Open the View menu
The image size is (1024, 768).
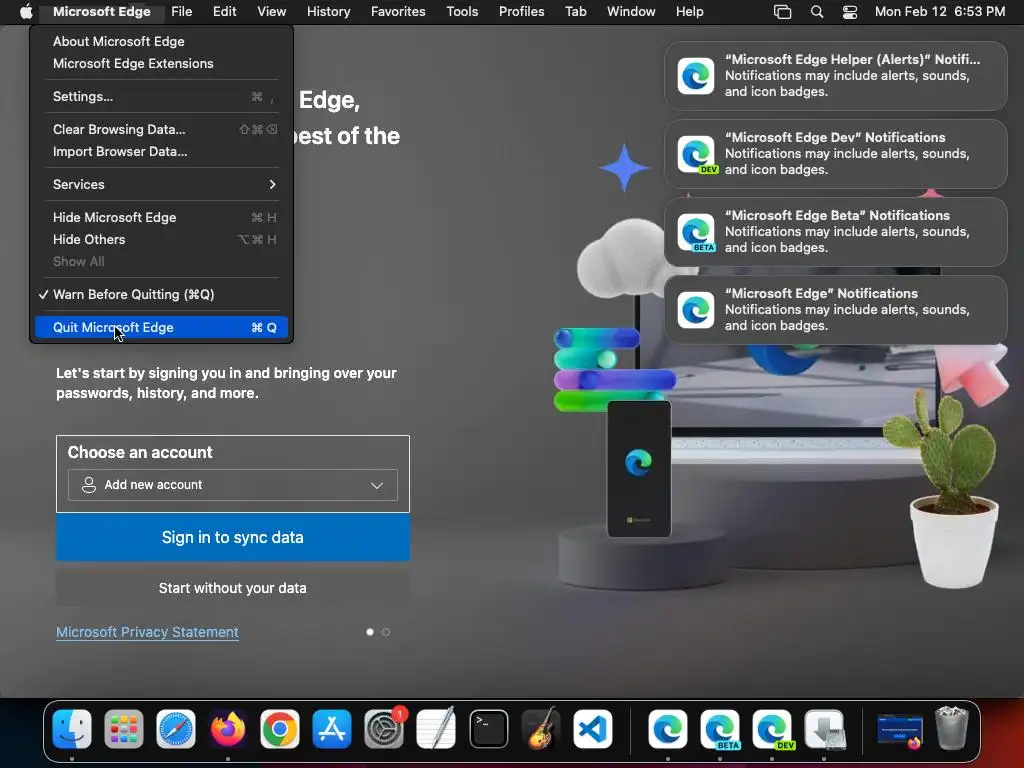pyautogui.click(x=272, y=12)
